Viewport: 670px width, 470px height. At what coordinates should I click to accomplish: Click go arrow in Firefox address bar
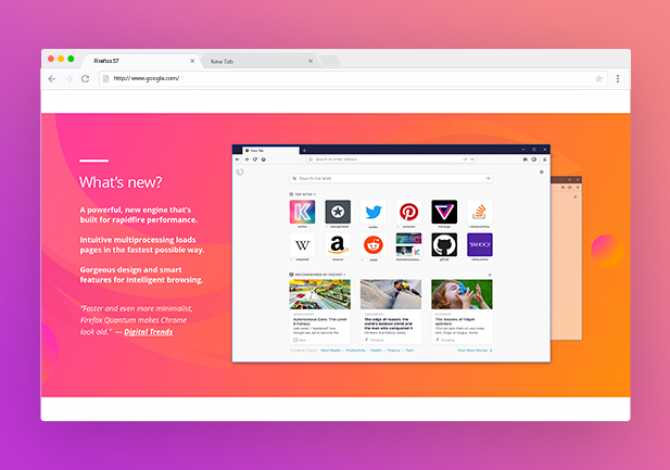(x=465, y=159)
